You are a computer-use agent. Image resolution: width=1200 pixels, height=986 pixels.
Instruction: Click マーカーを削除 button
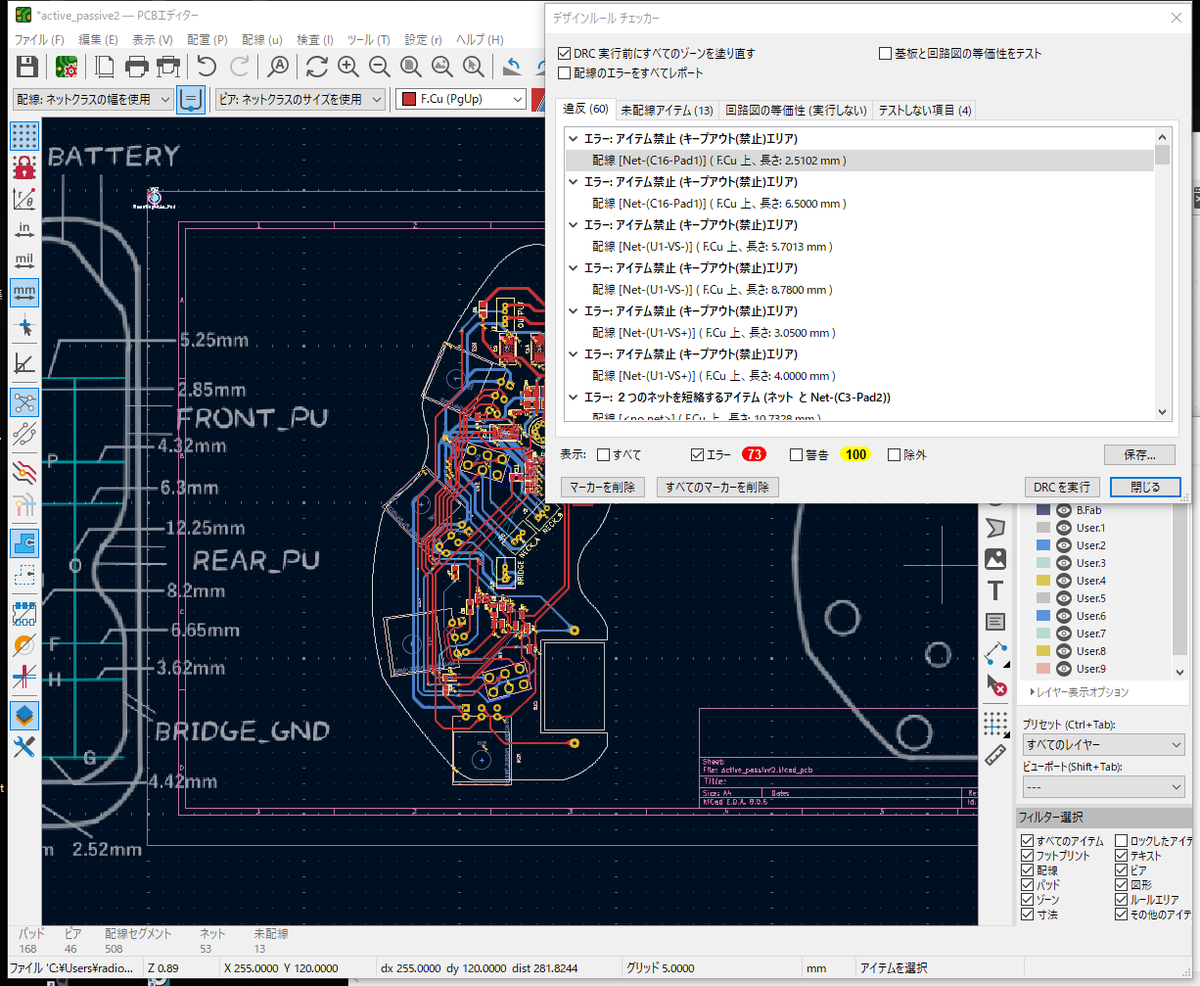[x=603, y=487]
